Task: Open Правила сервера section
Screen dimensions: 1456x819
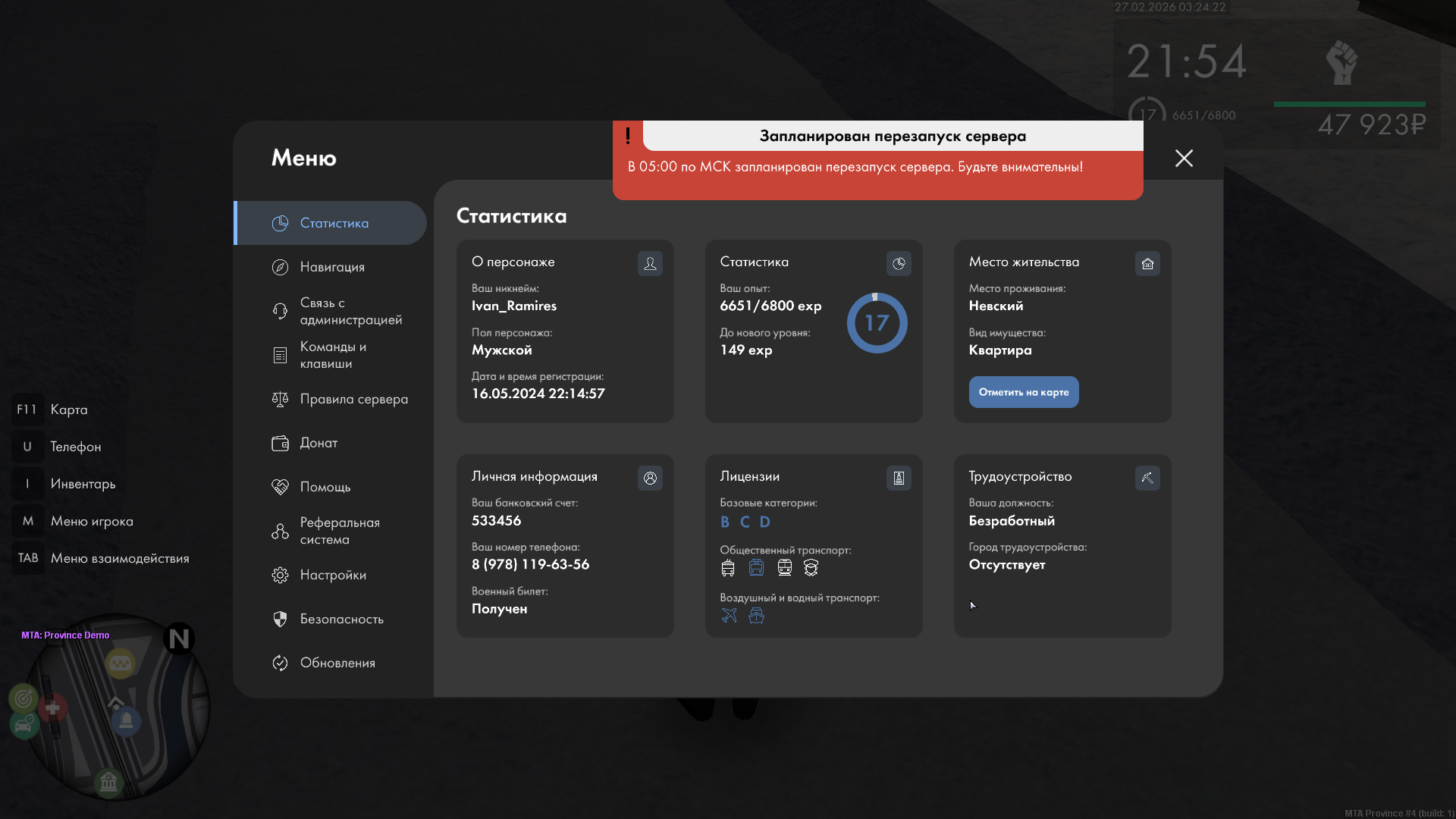Action: coord(353,399)
